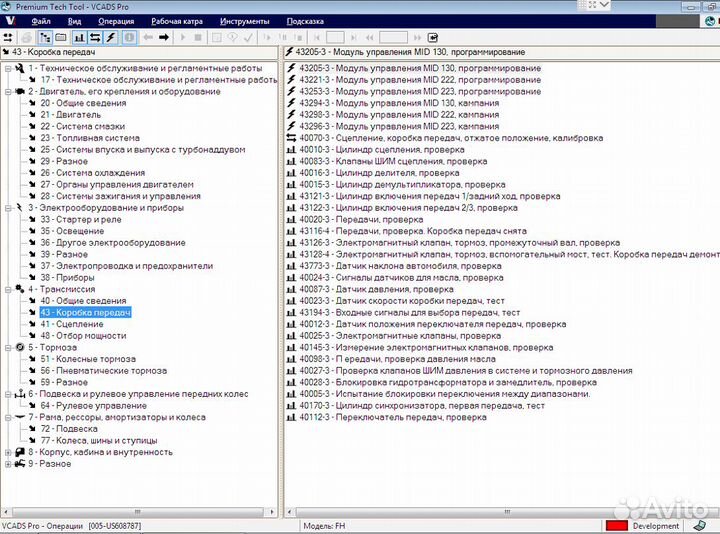Click calibration arrows icon of operation 40070-3
The height and width of the screenshot is (534, 720).
pos(291,138)
